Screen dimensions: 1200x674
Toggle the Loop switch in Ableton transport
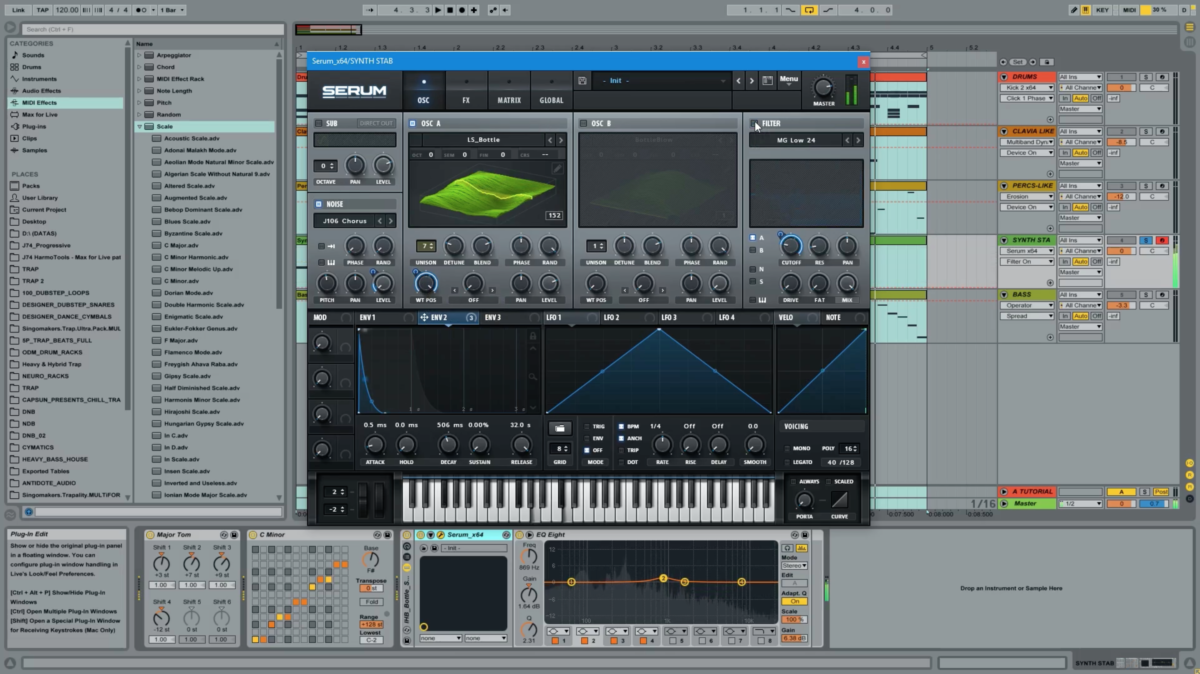pos(810,10)
